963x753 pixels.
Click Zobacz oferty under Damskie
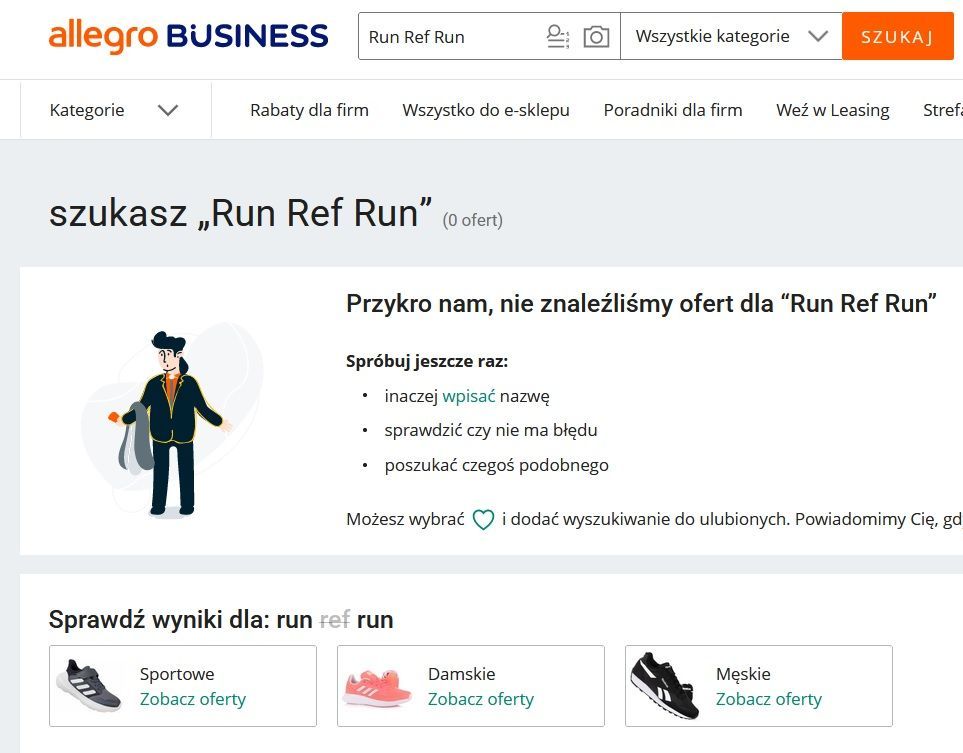[x=481, y=699]
